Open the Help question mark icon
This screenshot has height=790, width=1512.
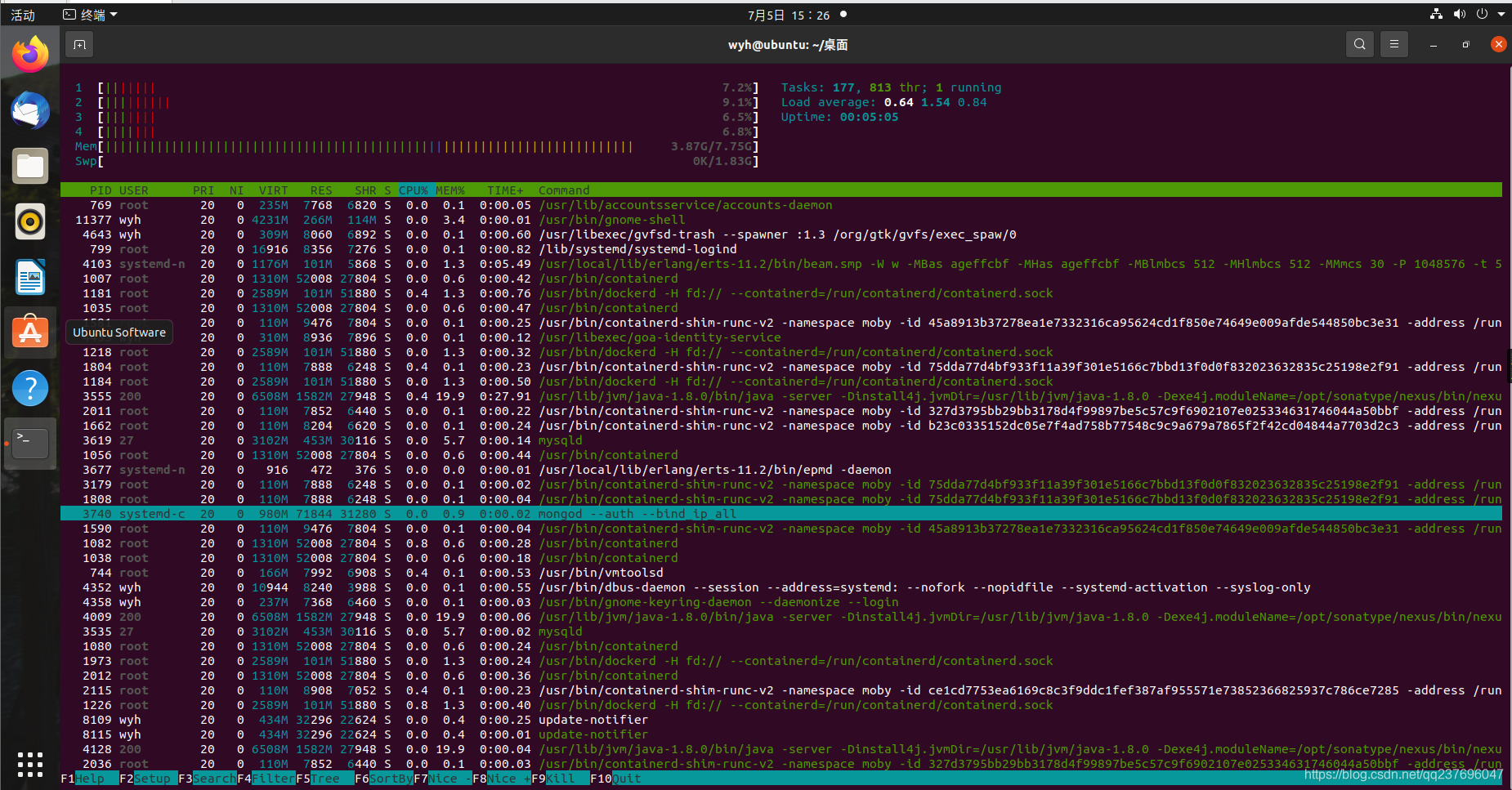coord(30,388)
